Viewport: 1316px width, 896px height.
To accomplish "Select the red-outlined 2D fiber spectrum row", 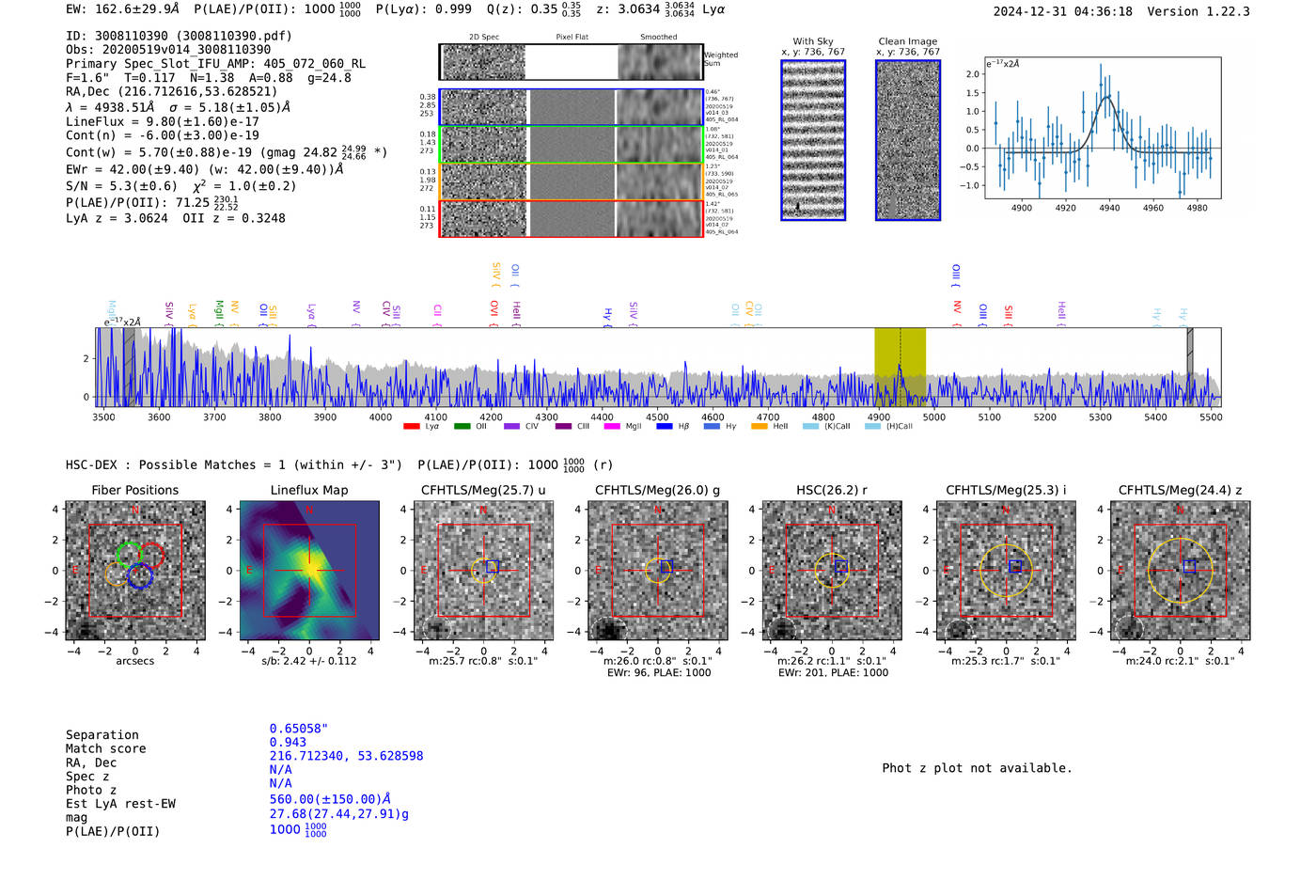I will pyautogui.click(x=572, y=218).
